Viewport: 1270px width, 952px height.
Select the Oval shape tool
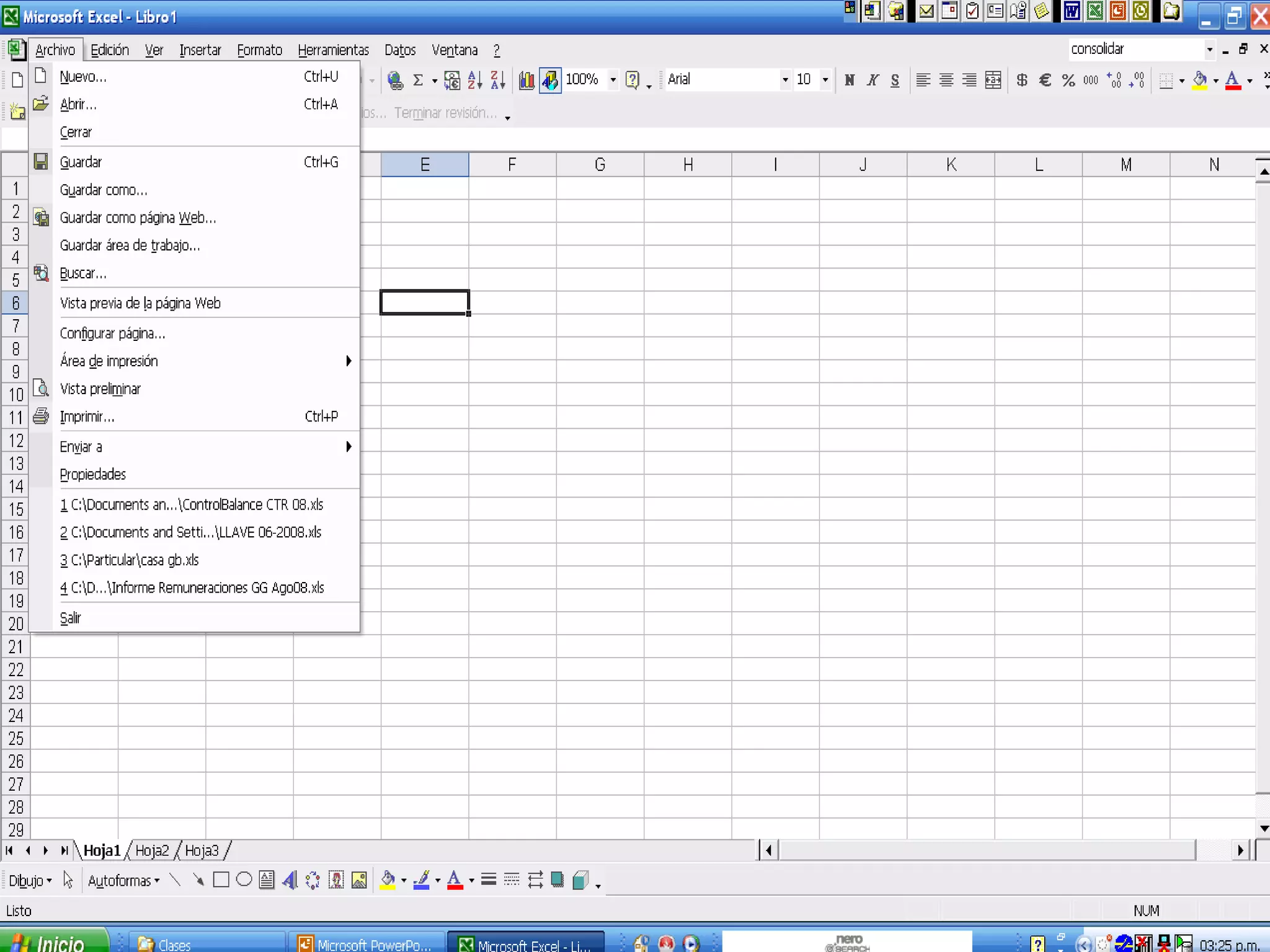coord(244,880)
